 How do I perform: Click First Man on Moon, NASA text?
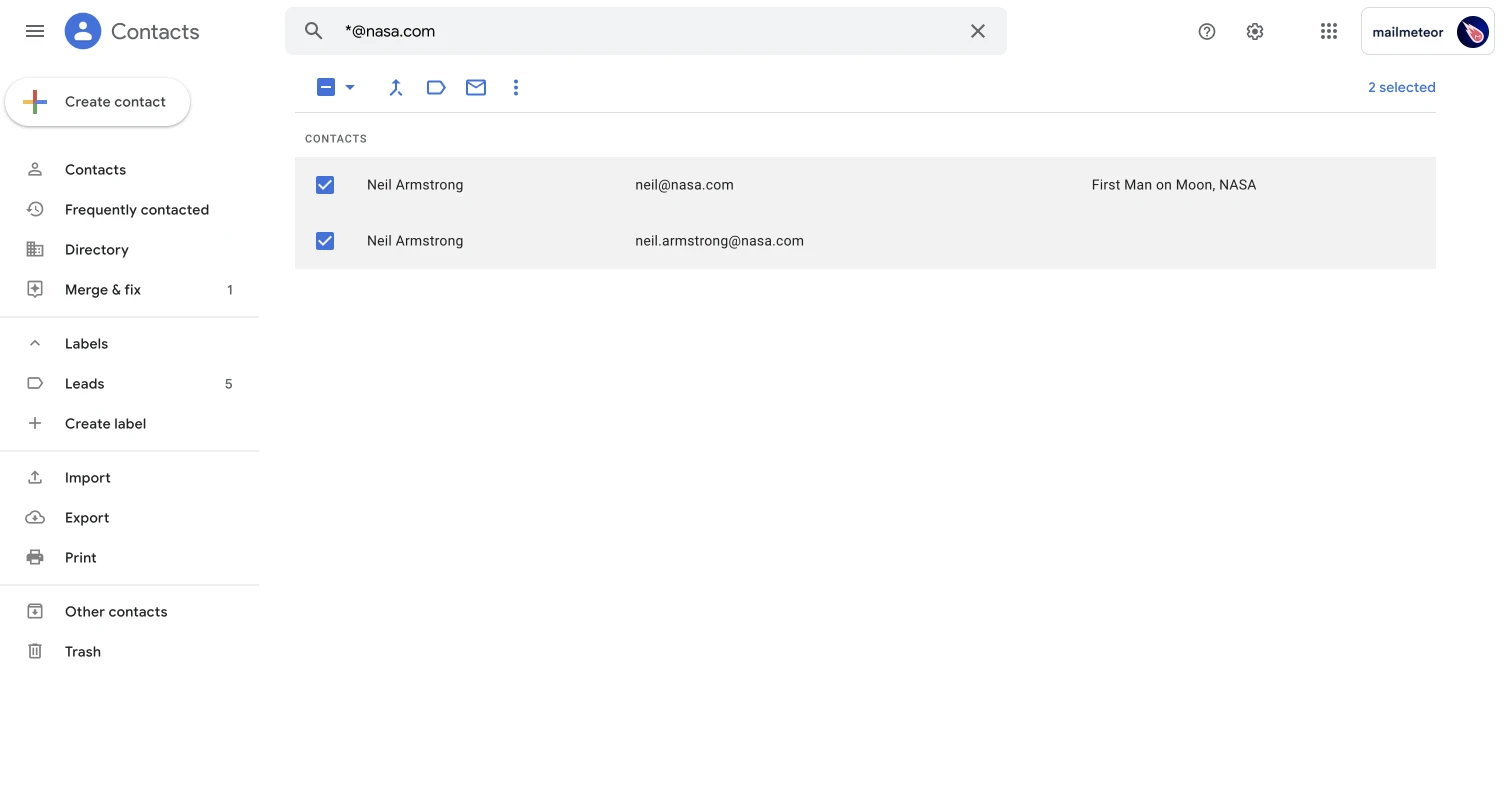pos(1174,185)
